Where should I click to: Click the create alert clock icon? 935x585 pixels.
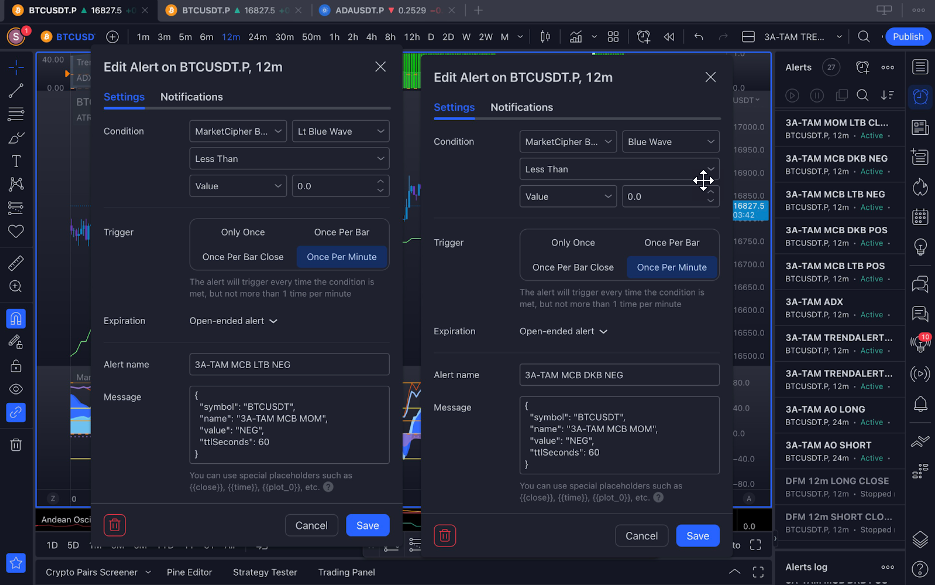tap(643, 37)
